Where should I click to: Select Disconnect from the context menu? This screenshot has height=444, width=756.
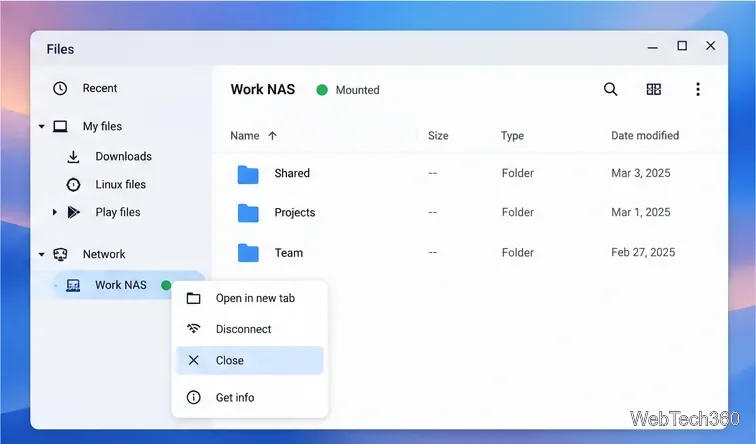(x=250, y=329)
